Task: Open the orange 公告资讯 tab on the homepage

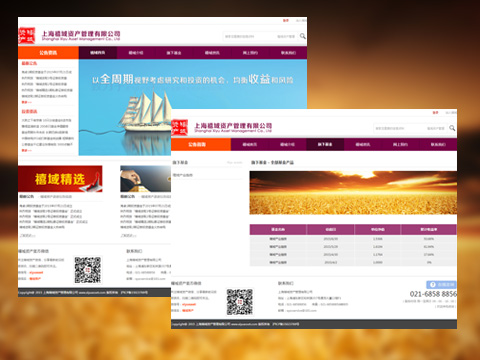Action: coord(48,53)
